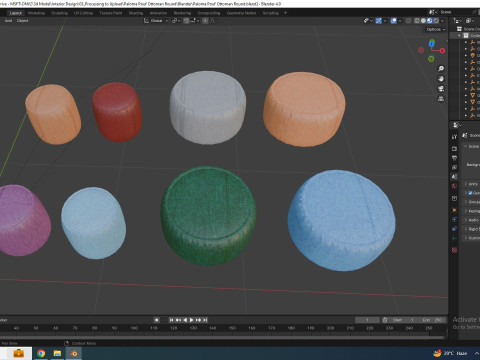
Task: Switch to the Modeling workspace tab
Action: click(36, 13)
